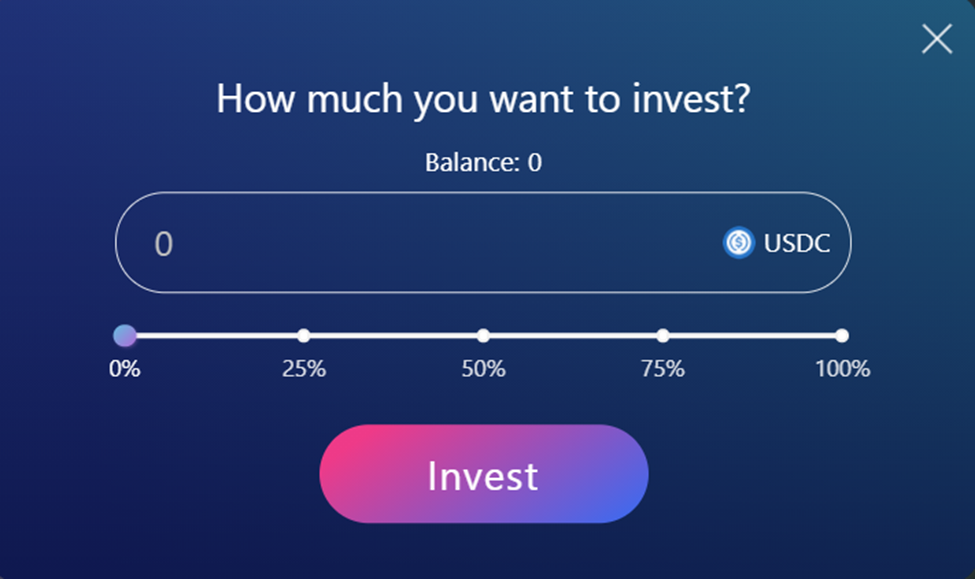
Task: Click slider track between 50% and 75%
Action: click(x=573, y=335)
